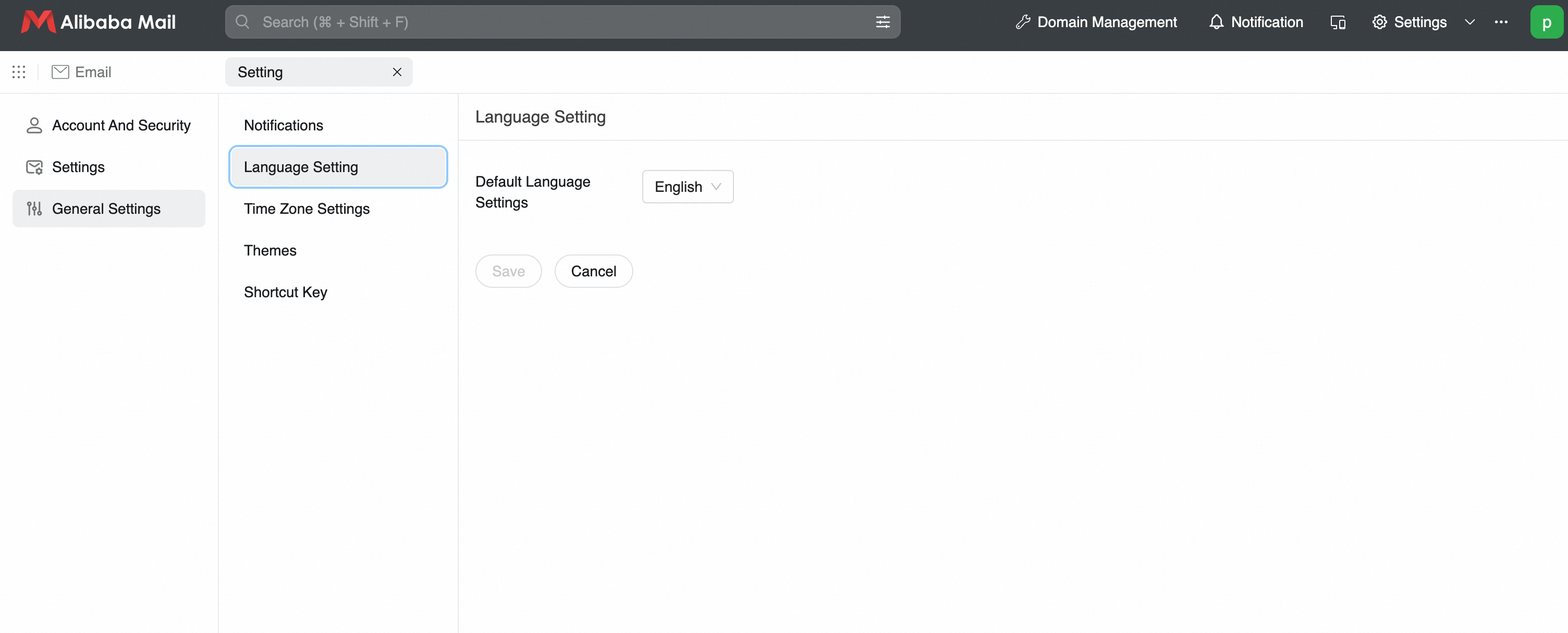Click the Settings gear icon in header
The width and height of the screenshot is (1568, 633).
[1379, 22]
